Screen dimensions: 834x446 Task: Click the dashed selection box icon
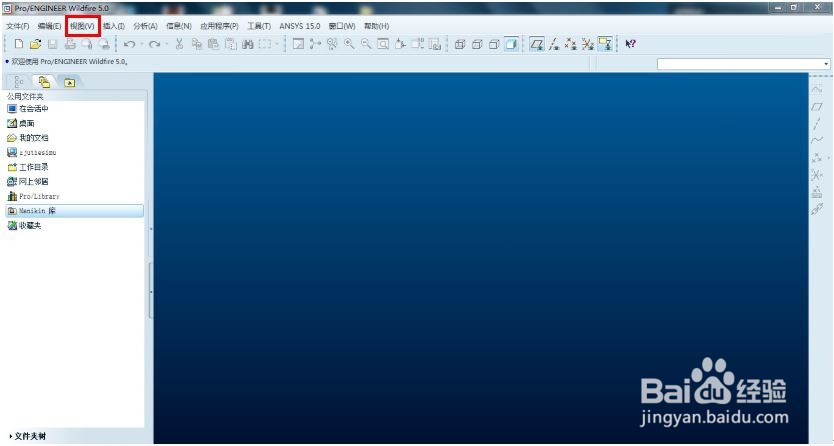(265, 44)
